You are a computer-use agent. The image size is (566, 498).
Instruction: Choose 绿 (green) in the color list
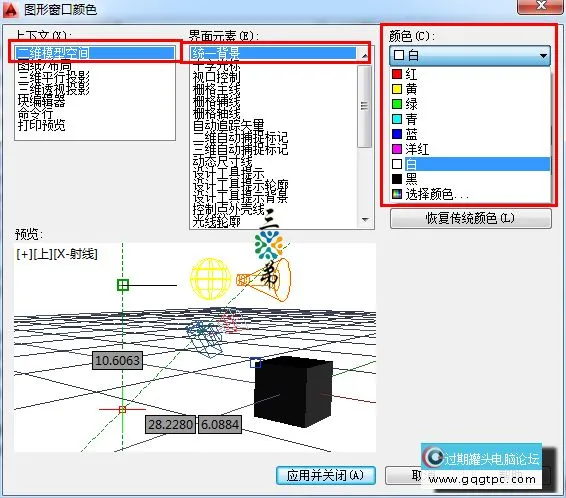coord(471,104)
